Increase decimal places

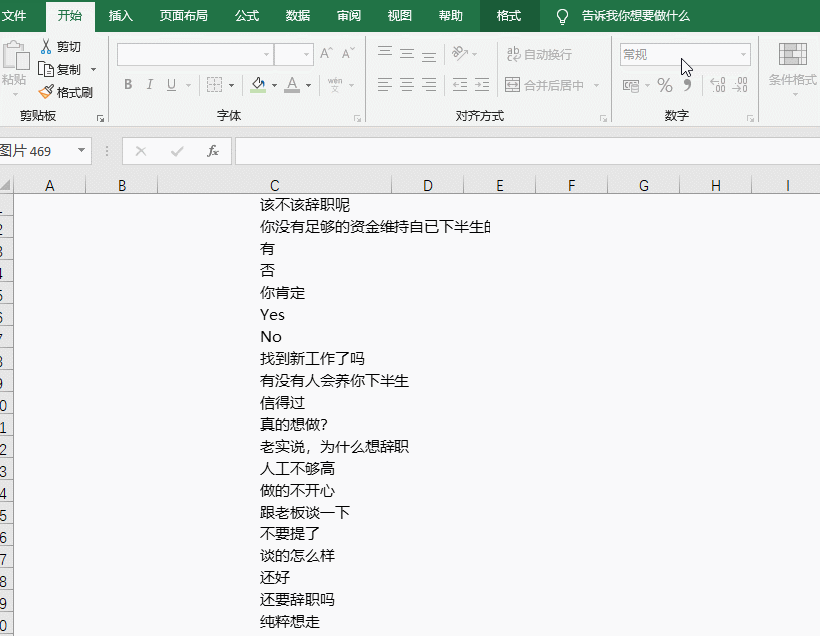click(x=718, y=85)
